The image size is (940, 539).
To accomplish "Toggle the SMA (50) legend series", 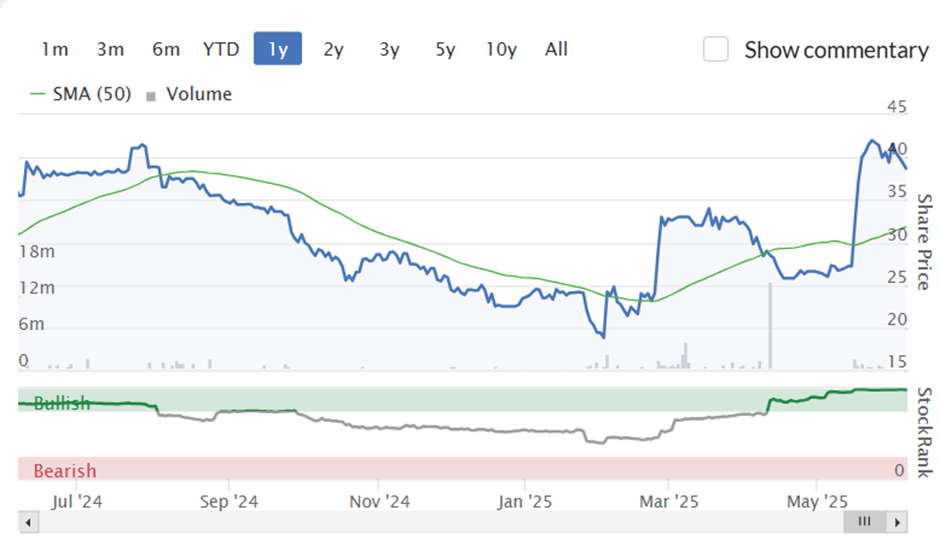I will [80, 94].
